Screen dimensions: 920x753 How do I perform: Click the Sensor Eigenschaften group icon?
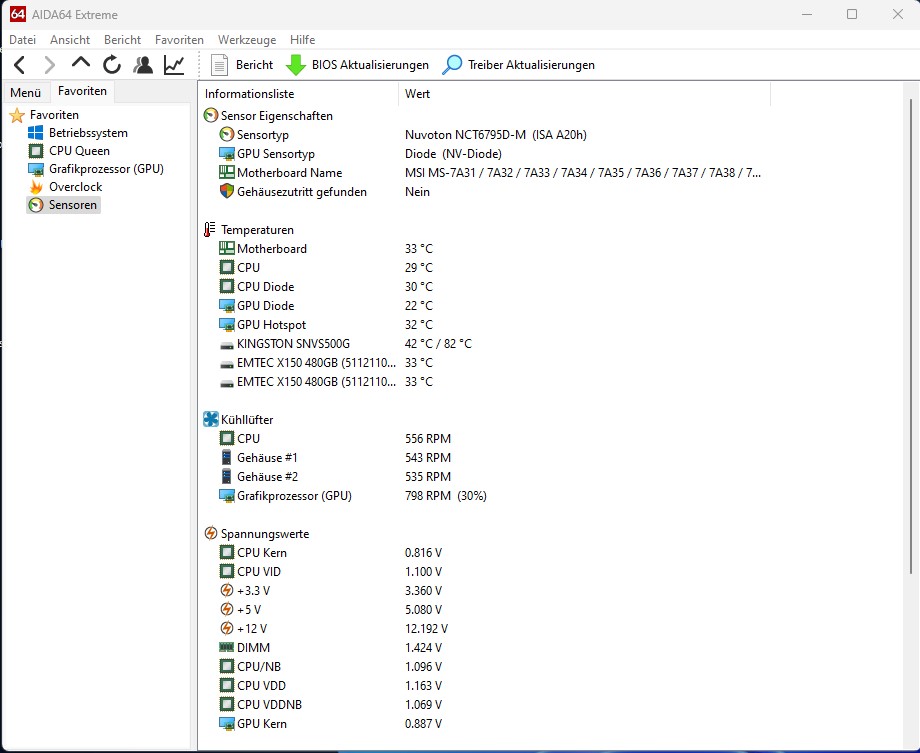point(211,116)
